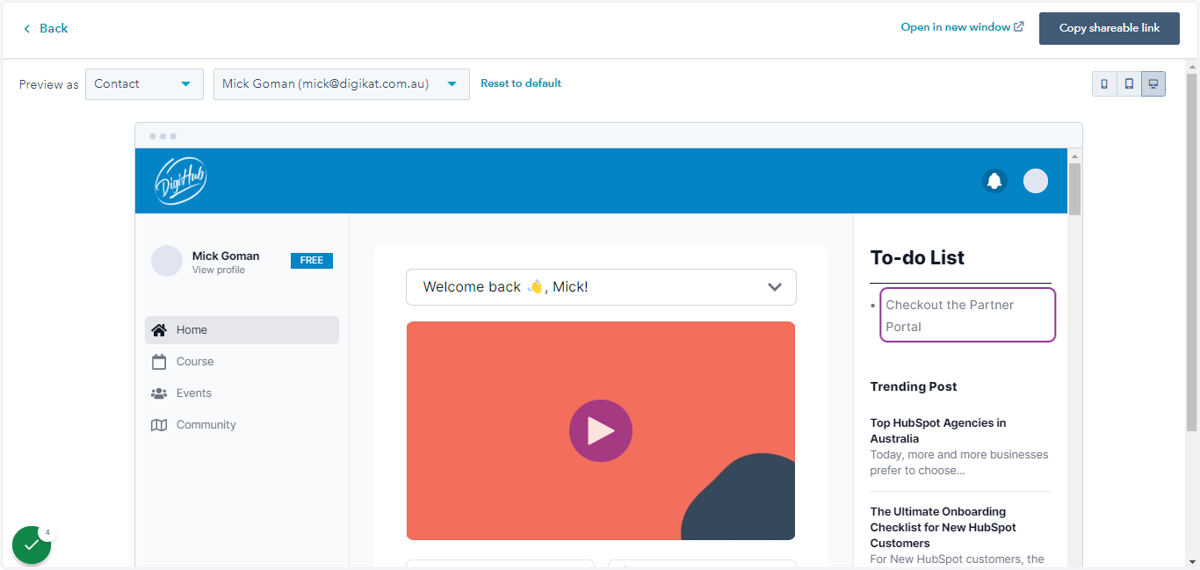Go Back using the top-left link
This screenshot has width=1200, height=570.
(45, 28)
